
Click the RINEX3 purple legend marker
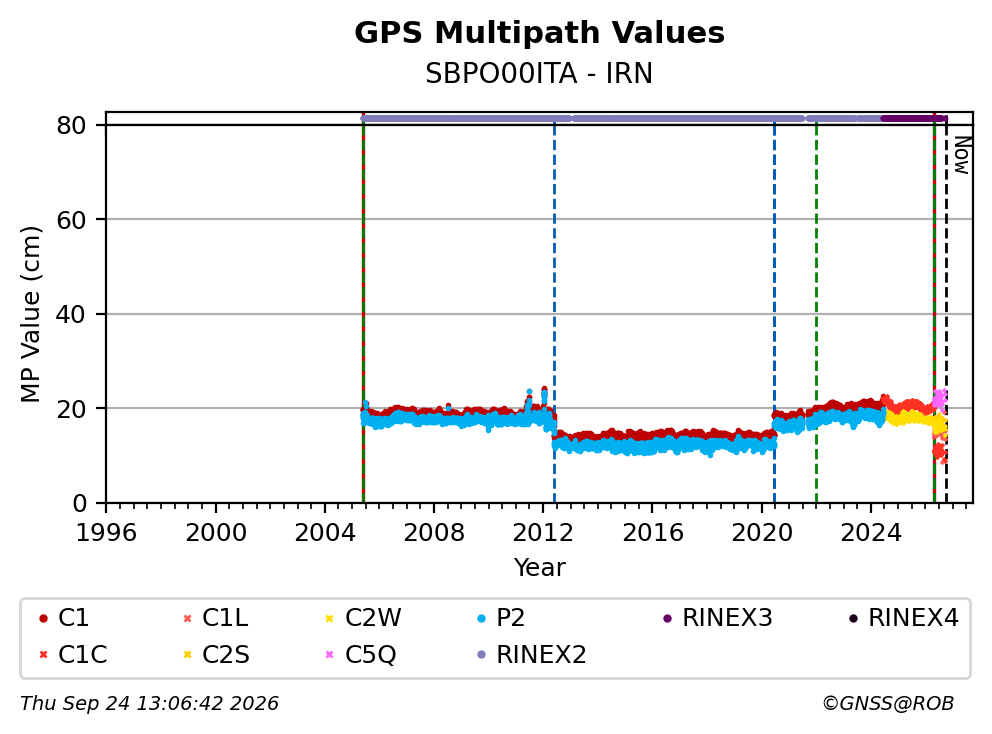pos(667,618)
